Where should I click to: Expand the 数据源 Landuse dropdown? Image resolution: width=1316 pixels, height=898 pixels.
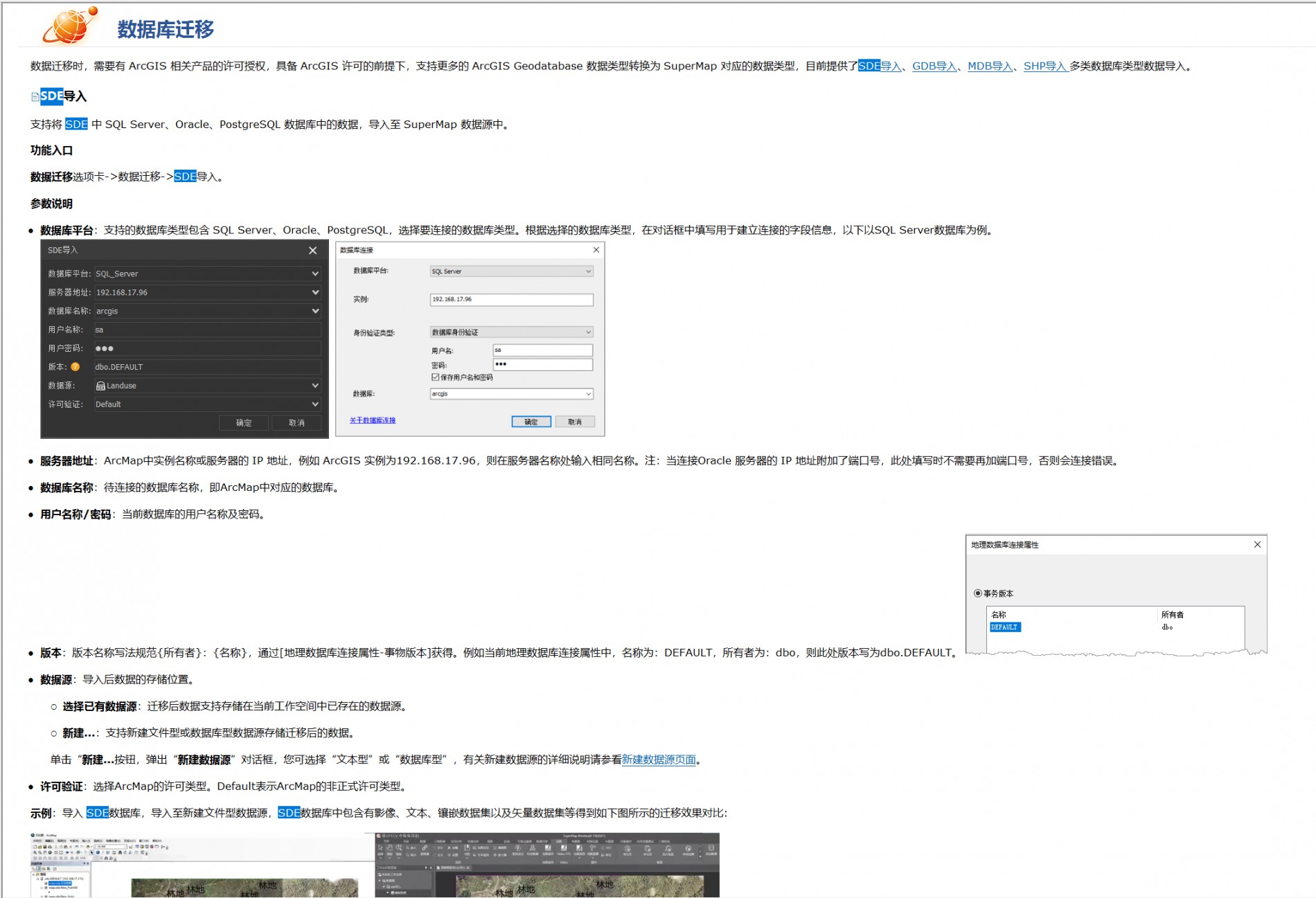click(315, 386)
